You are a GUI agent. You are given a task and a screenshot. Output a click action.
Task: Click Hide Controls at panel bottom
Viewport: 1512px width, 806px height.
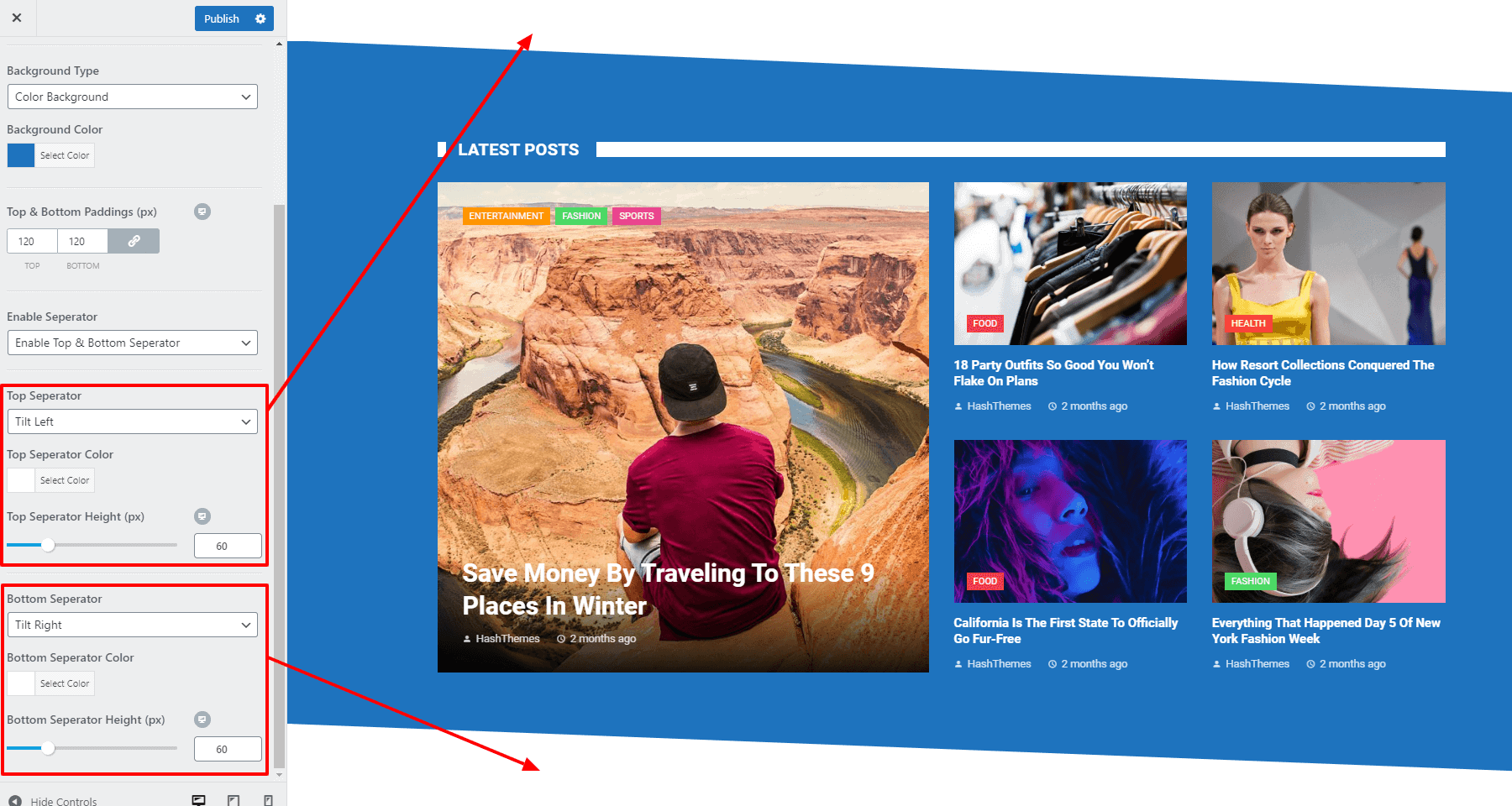[x=64, y=801]
